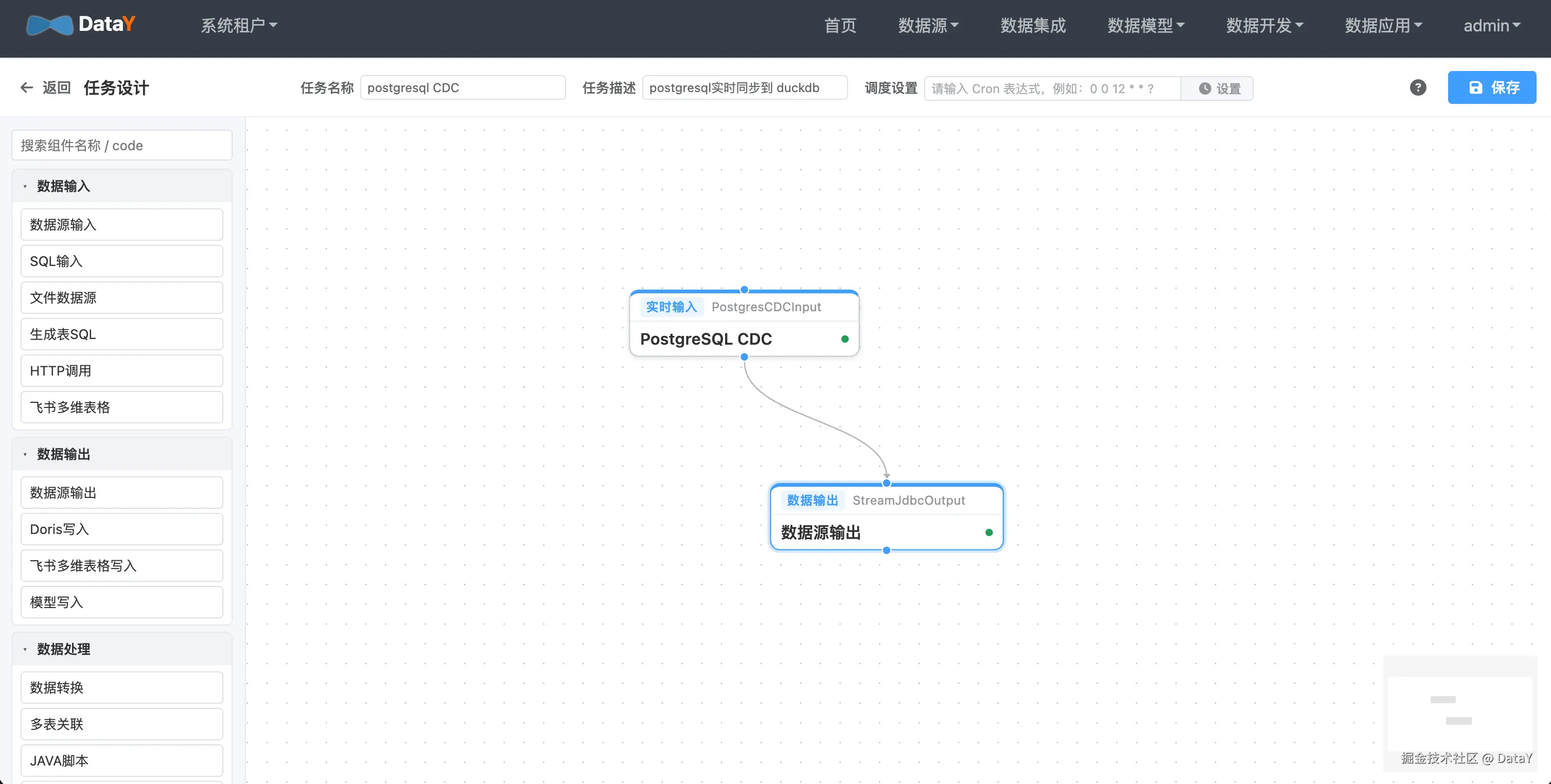The image size is (1551, 784).
Task: Open the 数据应用 navigation dropdown
Action: [x=1383, y=25]
